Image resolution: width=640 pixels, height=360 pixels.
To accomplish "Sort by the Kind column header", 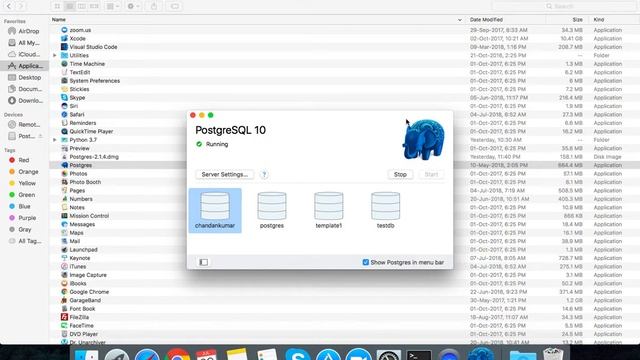I will (x=613, y=20).
